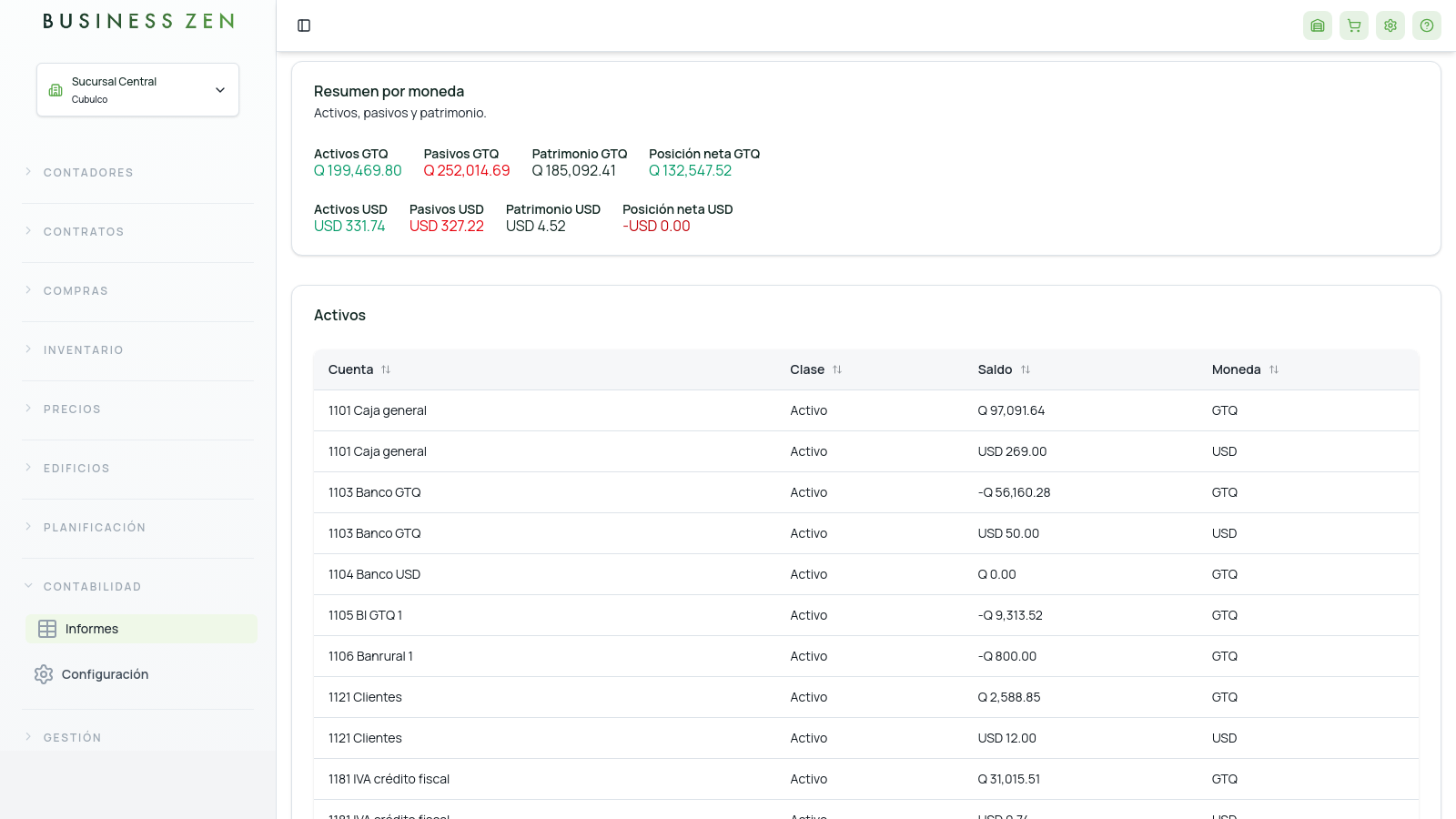Open the Configuración menu item
Viewport: 1456px width, 819px height.
(141, 674)
